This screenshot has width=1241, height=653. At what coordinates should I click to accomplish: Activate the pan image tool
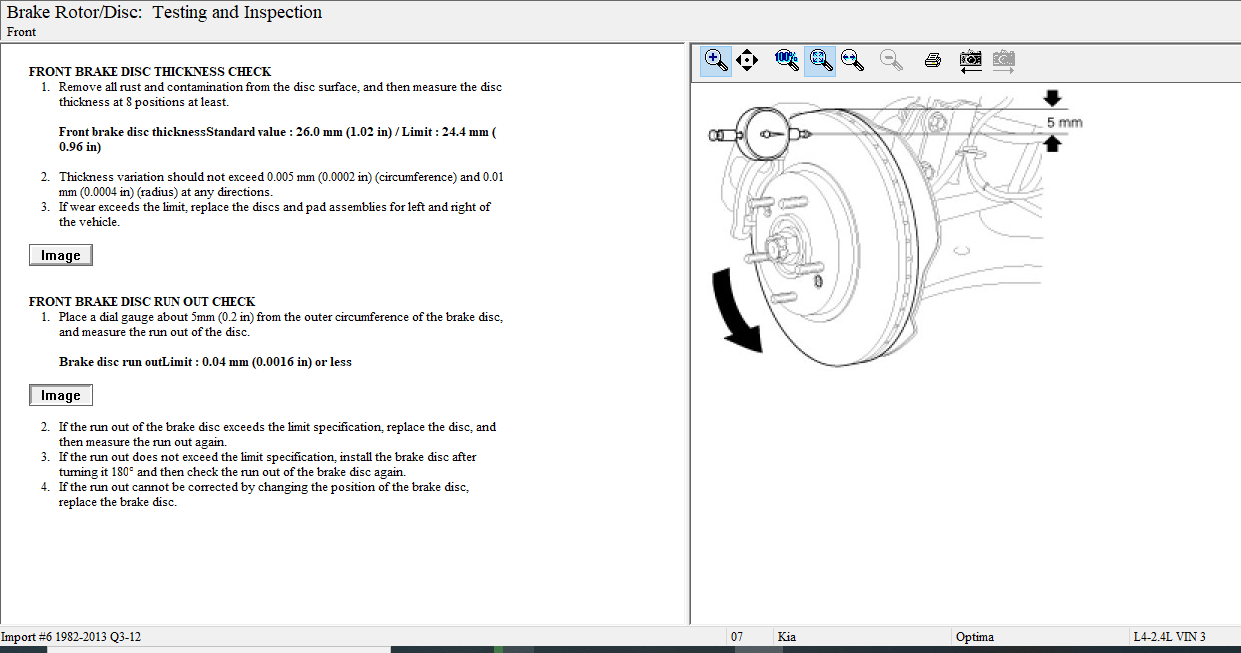tap(747, 60)
